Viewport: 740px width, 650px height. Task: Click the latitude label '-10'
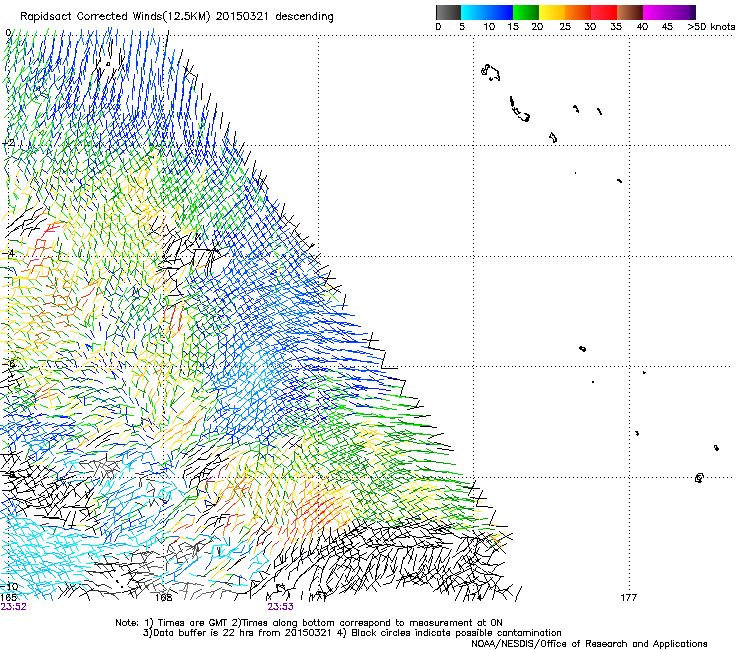coord(9,587)
